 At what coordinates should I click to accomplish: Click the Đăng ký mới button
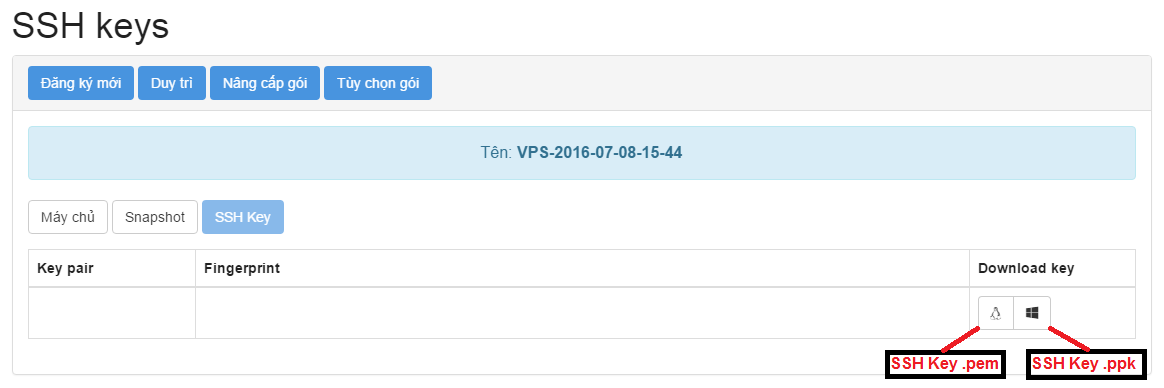81,83
